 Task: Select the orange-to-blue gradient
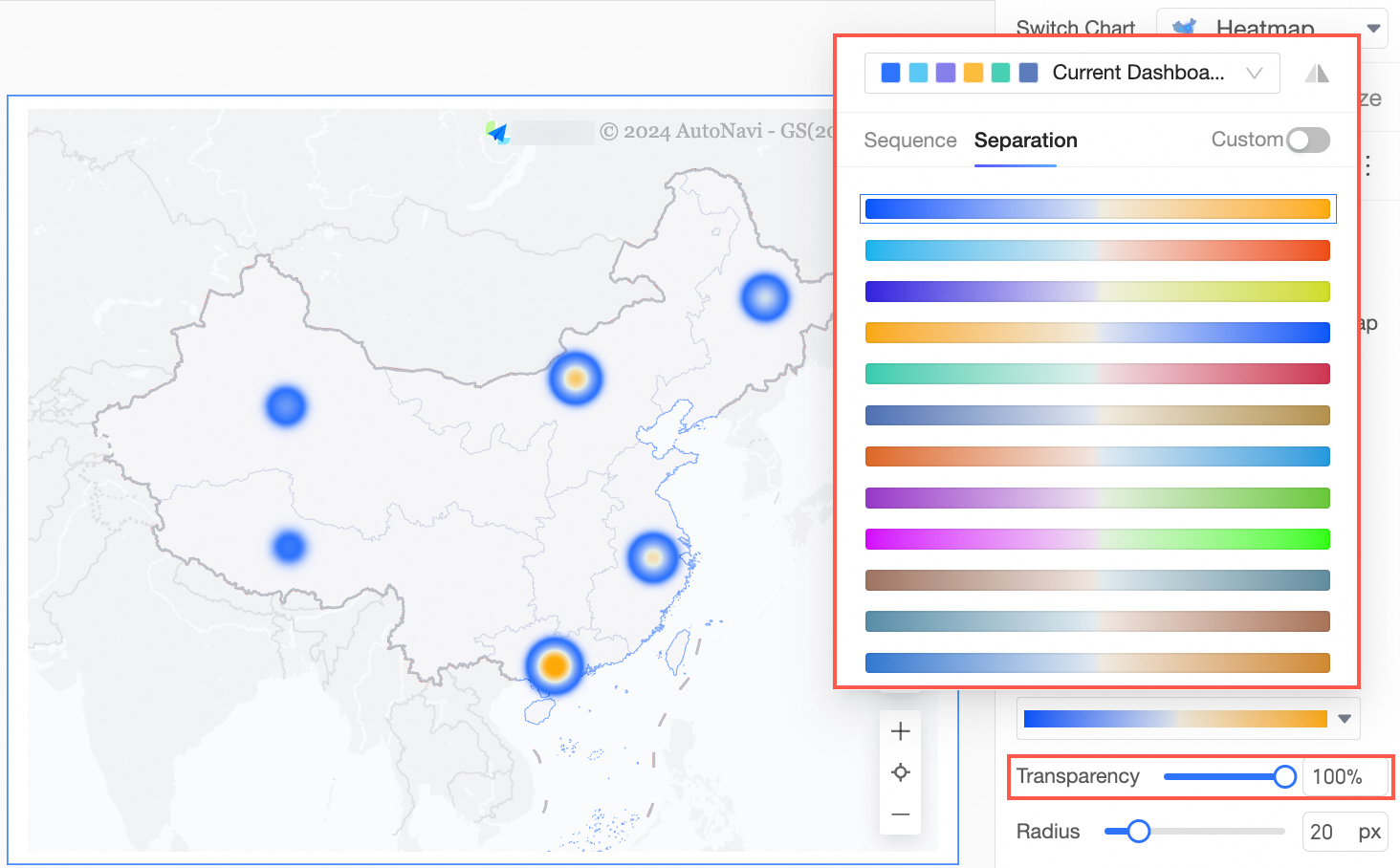1097,333
